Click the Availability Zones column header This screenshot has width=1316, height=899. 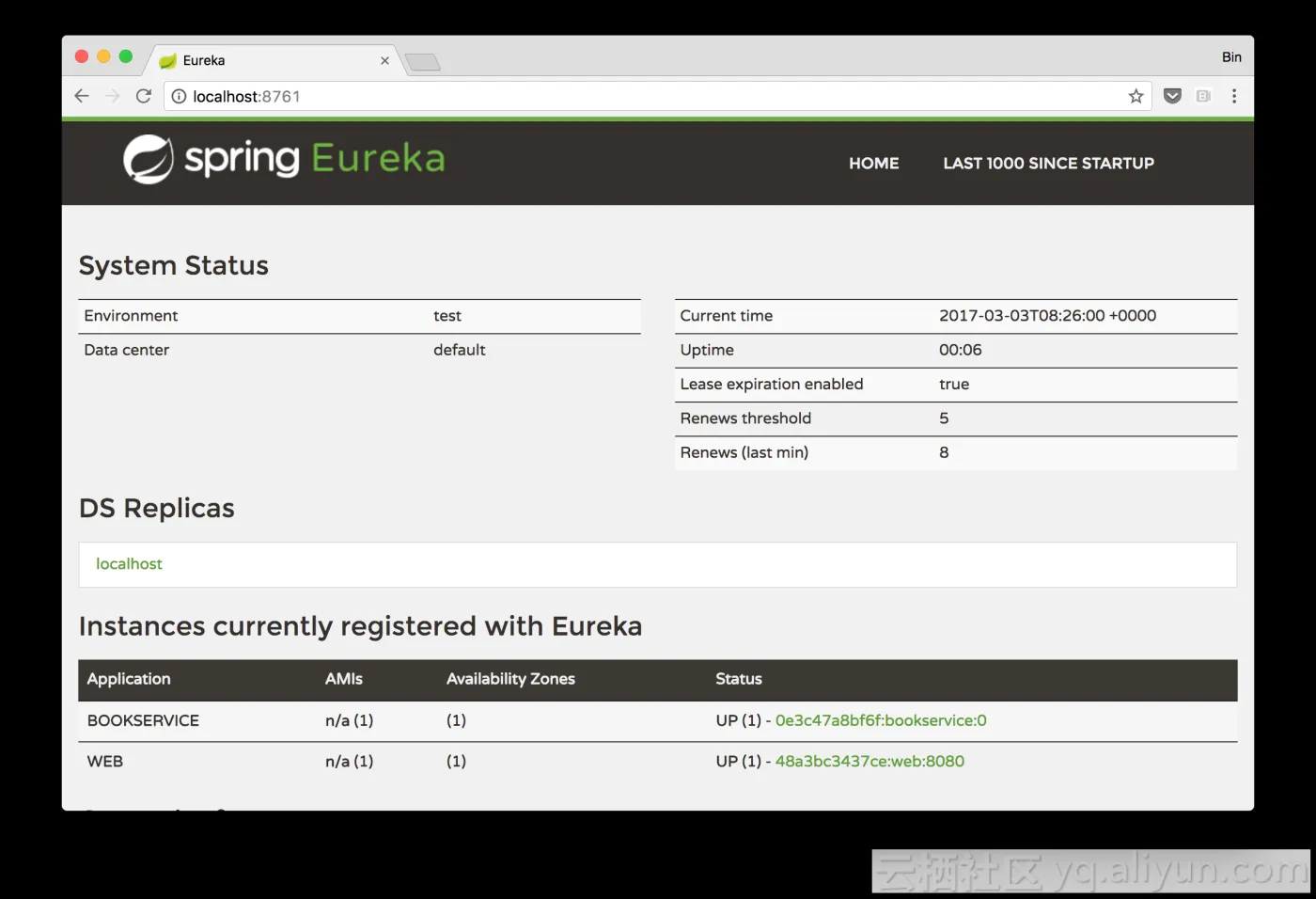[x=510, y=679]
